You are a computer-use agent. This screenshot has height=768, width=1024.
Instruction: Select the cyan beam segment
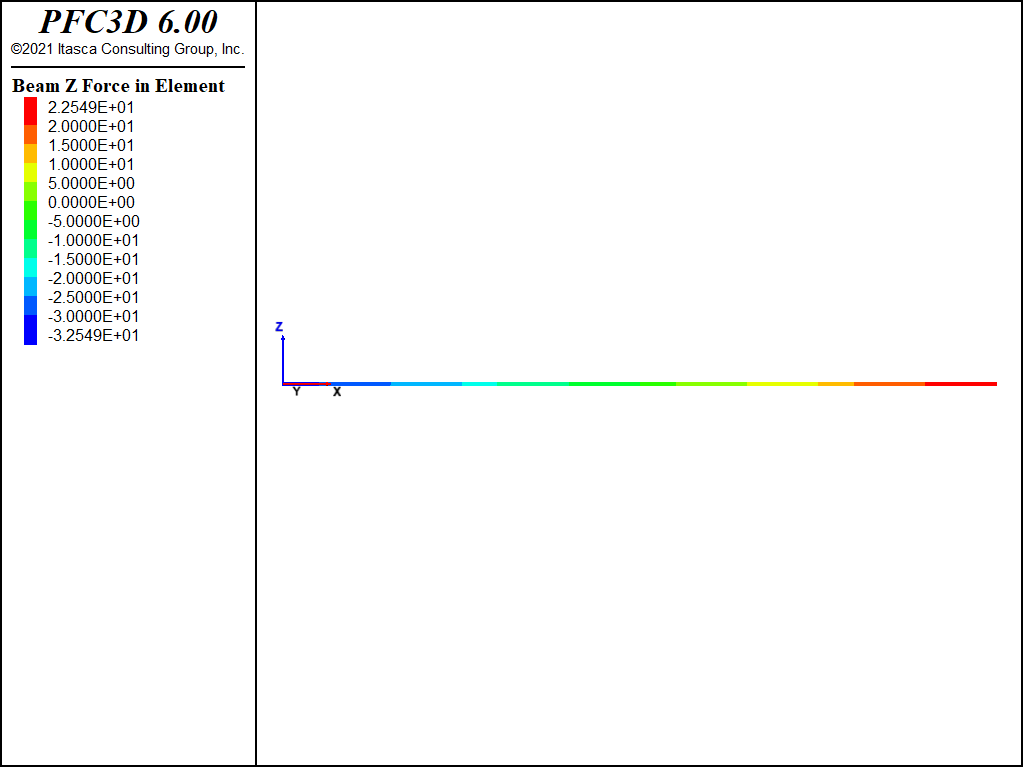[479, 384]
